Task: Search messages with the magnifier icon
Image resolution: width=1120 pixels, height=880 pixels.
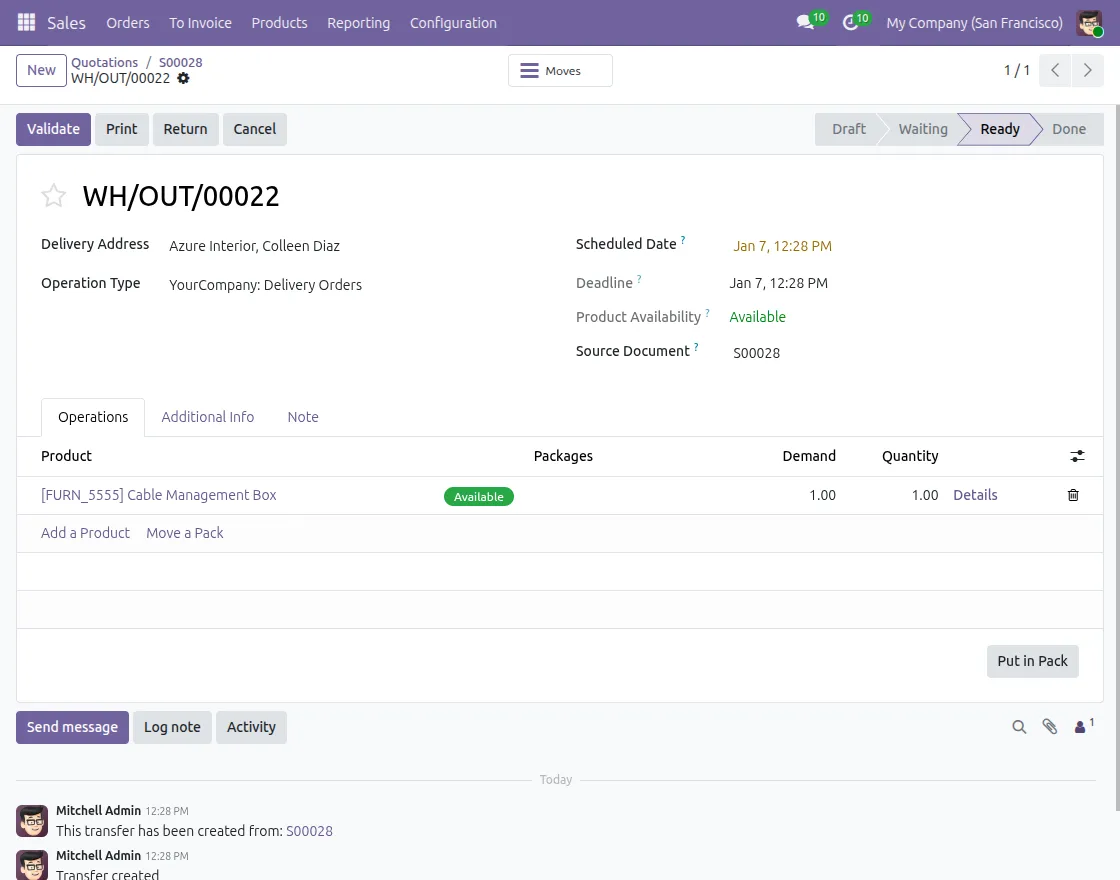Action: point(1019,727)
